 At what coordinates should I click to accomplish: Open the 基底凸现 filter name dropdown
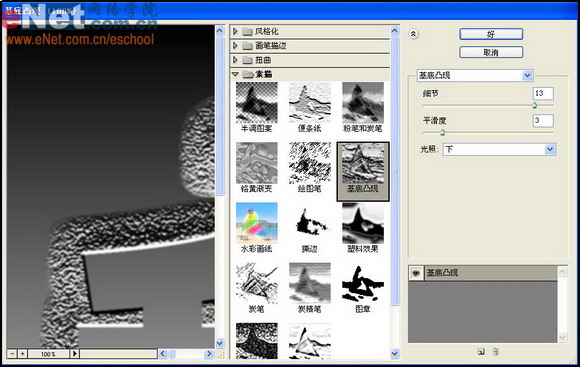pos(527,75)
